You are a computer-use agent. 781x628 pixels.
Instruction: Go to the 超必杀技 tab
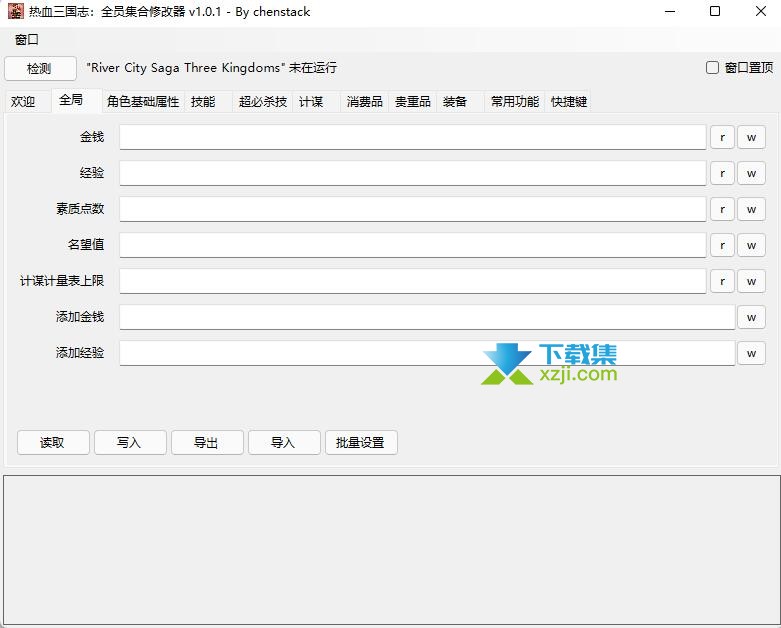click(x=262, y=102)
